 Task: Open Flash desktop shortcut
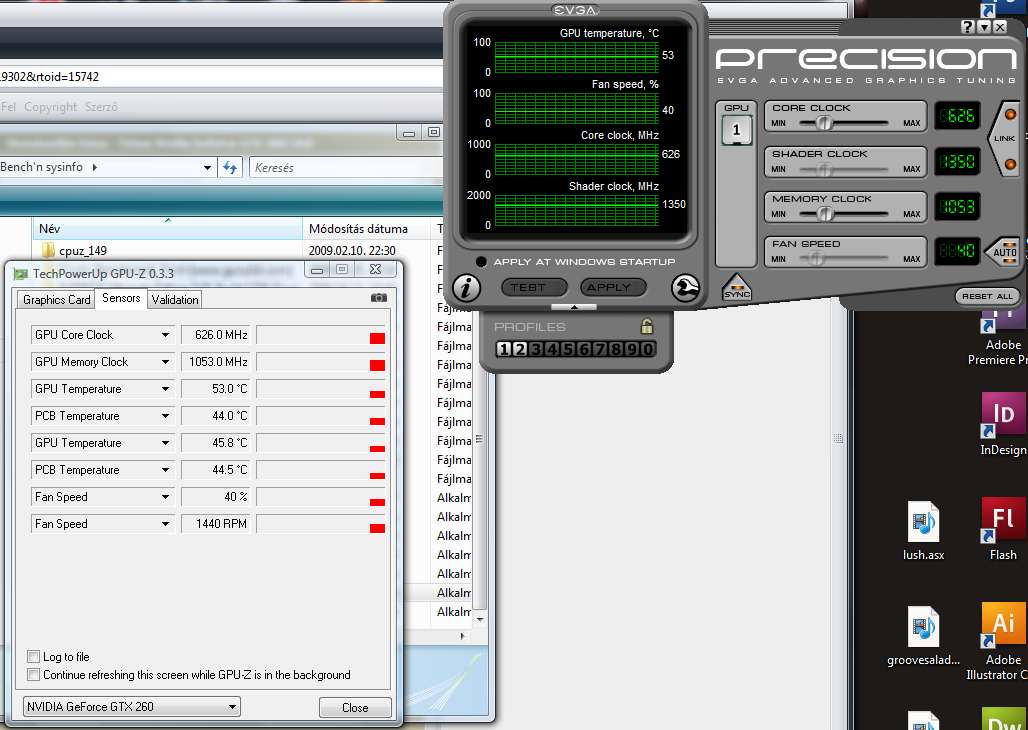[x=1003, y=529]
